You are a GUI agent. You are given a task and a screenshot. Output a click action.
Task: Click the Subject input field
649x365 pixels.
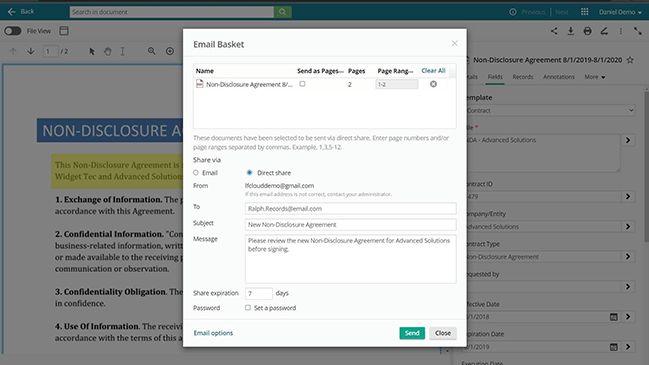[x=351, y=225]
